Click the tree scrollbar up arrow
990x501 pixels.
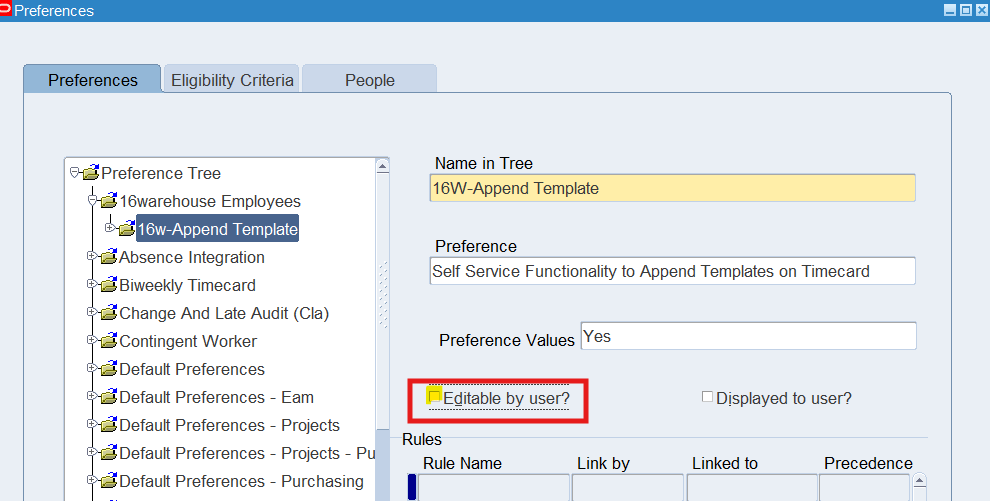pyautogui.click(x=383, y=166)
